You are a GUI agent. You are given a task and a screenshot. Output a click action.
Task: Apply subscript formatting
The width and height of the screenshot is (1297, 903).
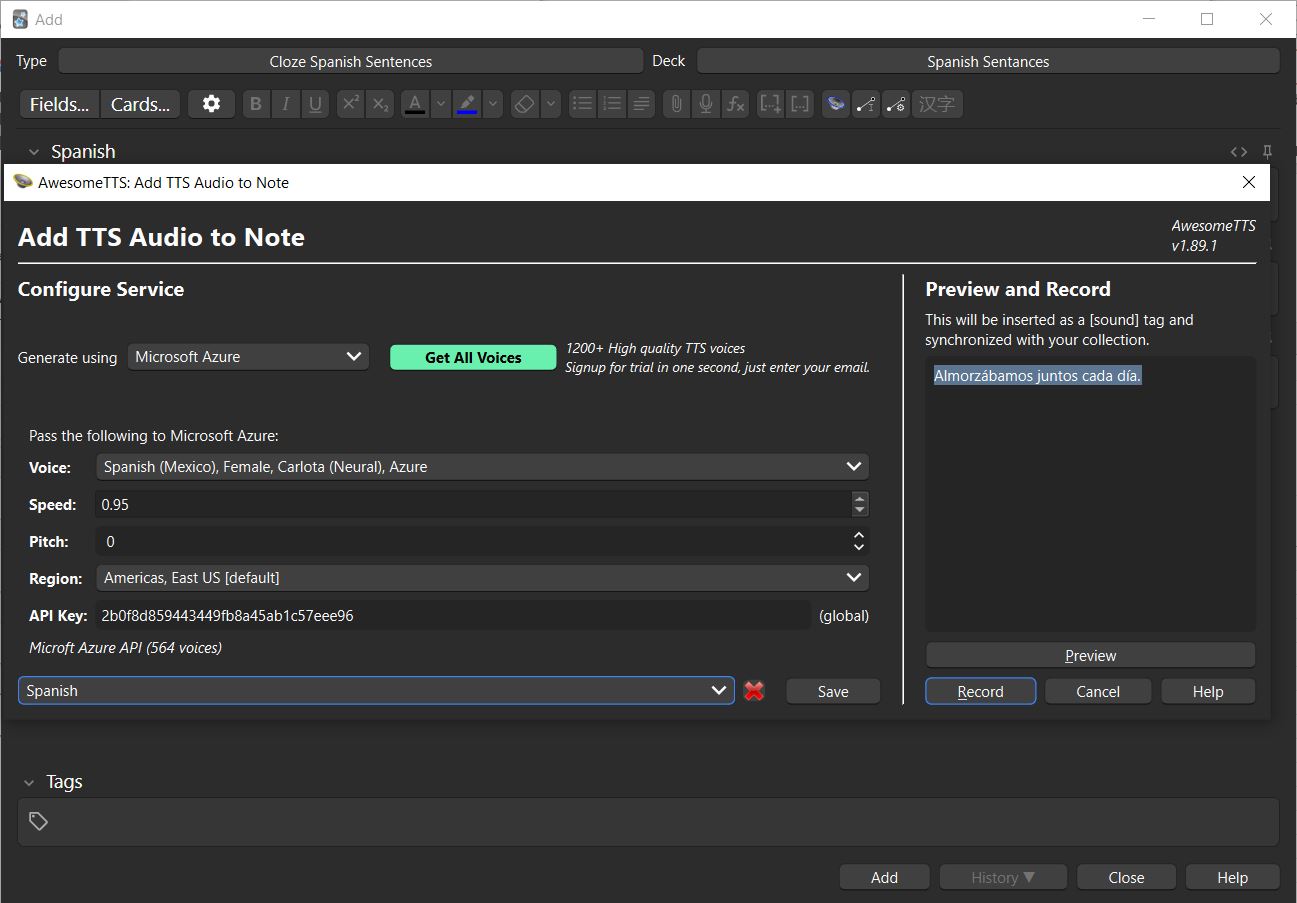[x=379, y=104]
